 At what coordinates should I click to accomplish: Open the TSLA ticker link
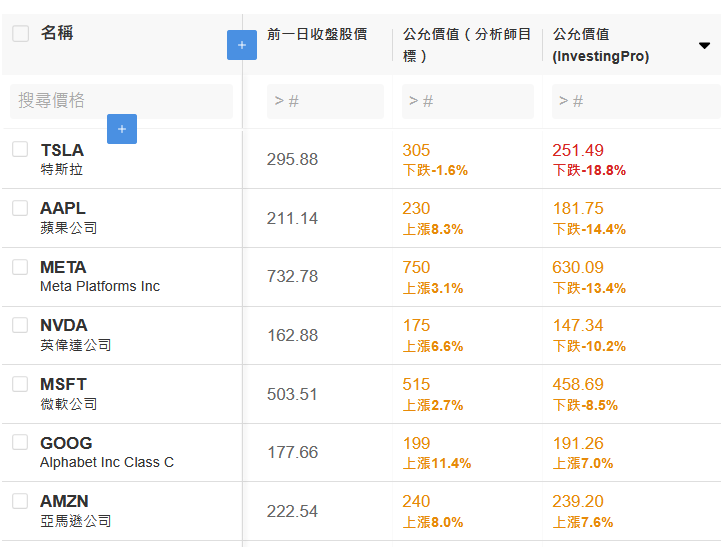tap(62, 150)
